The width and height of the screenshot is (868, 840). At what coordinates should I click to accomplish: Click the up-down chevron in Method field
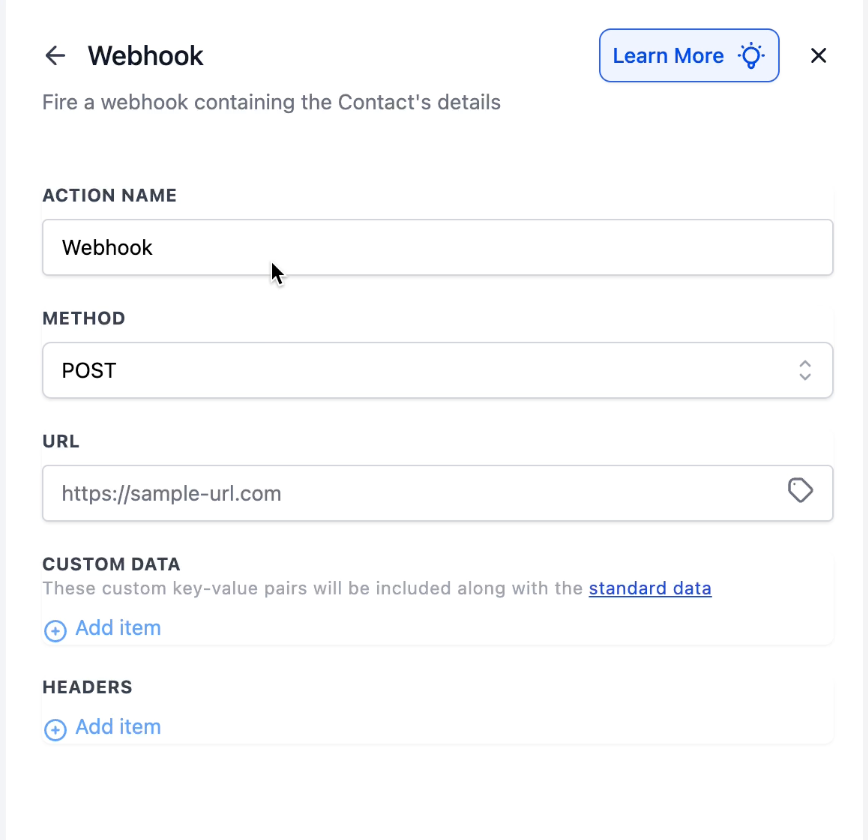pyautogui.click(x=805, y=371)
